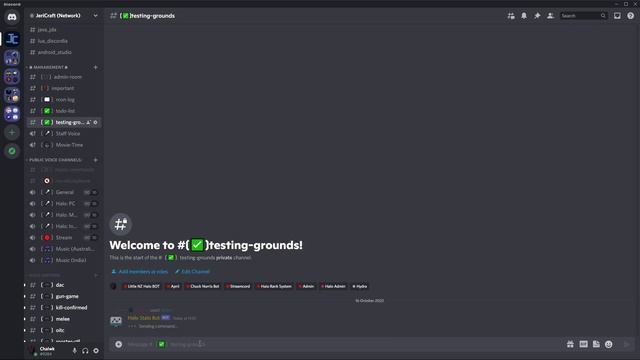Click the Little NZ Halo BOT role tag
This screenshot has height=360, width=640.
pyautogui.click(x=142, y=287)
